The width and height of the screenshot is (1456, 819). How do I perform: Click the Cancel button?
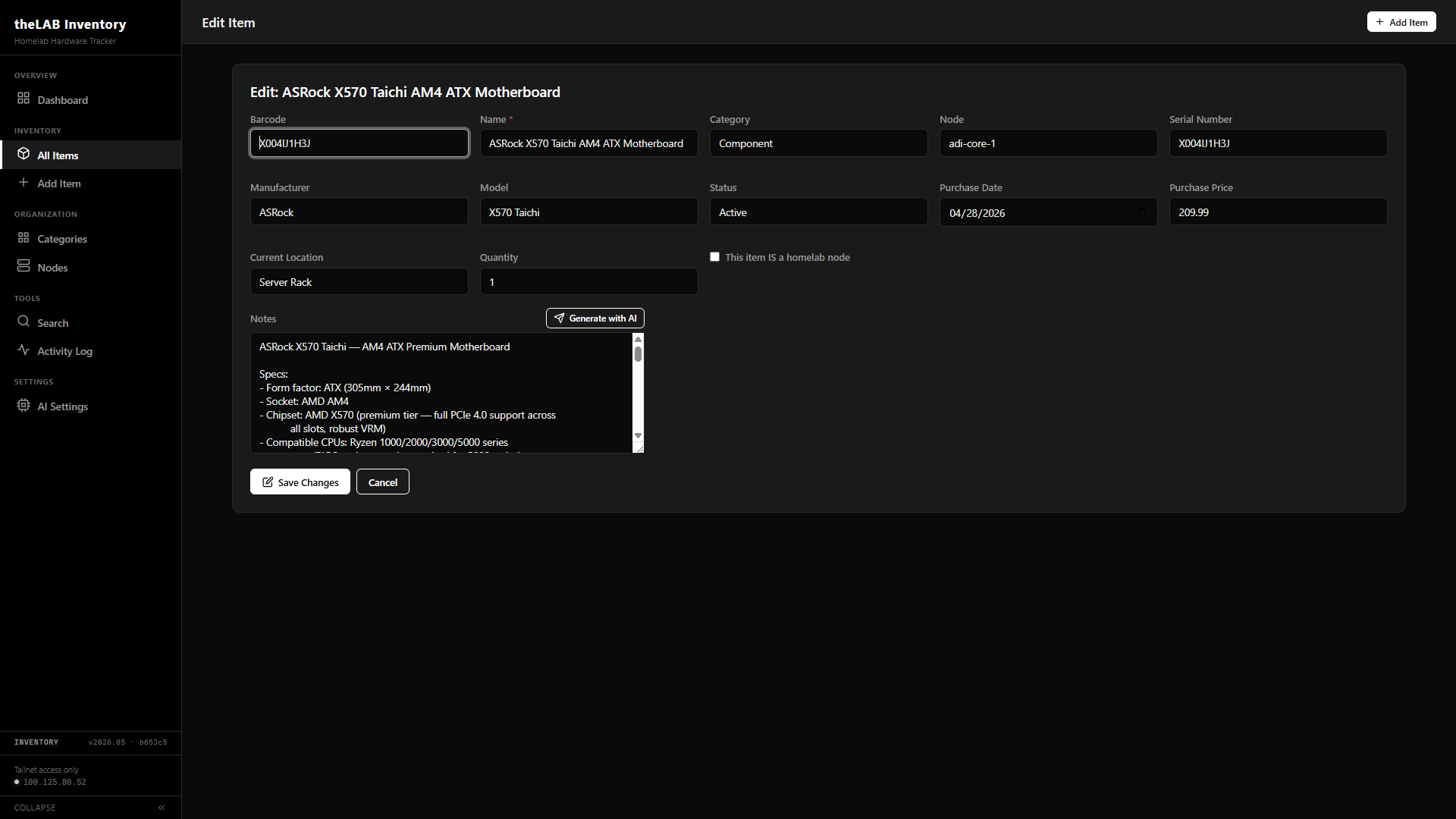383,482
